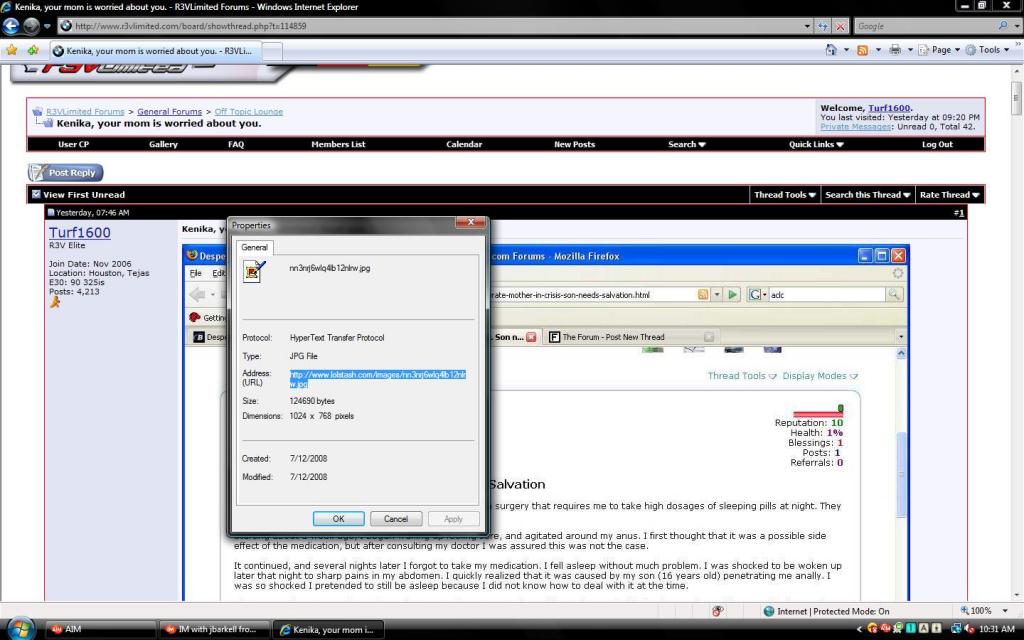This screenshot has width=1024, height=640.
Task: Expand the IE Page menu
Action: coord(939,50)
